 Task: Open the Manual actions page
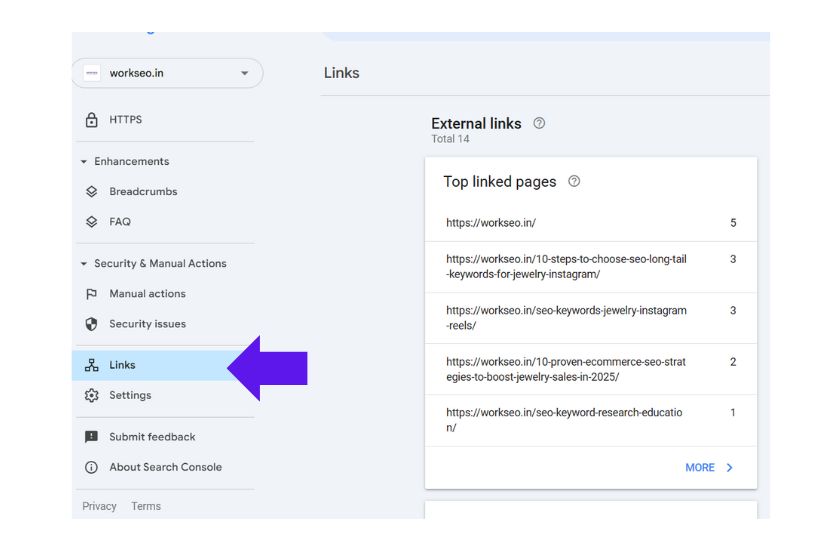[x=148, y=293]
